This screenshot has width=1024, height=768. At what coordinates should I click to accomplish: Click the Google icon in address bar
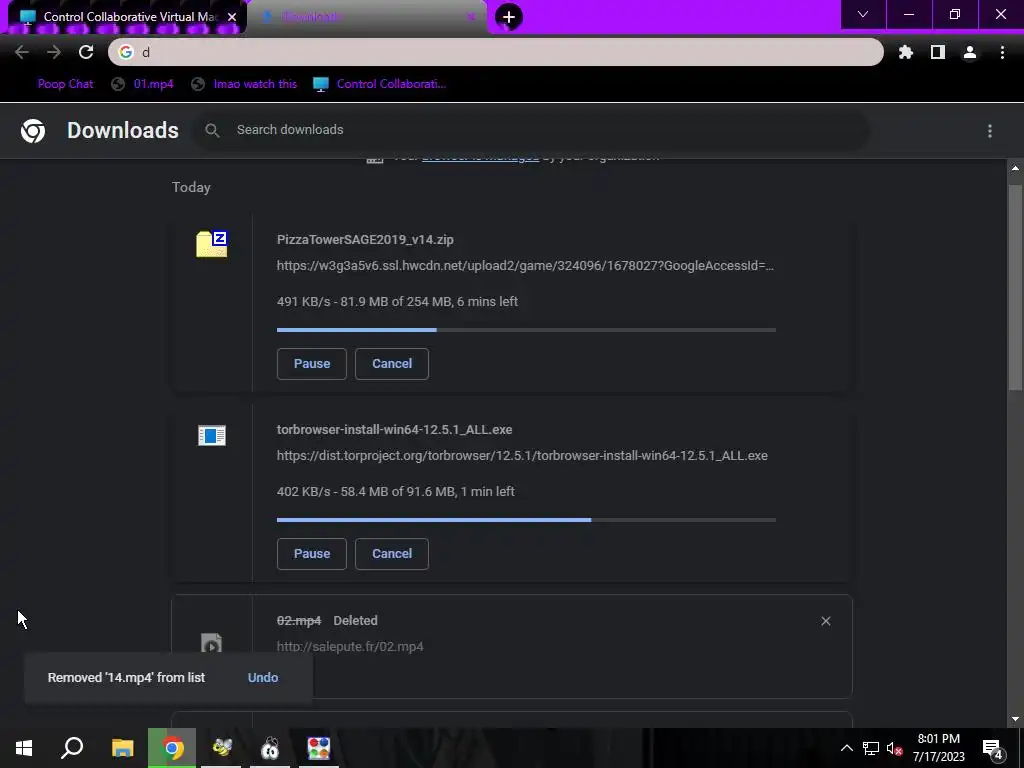[x=126, y=52]
